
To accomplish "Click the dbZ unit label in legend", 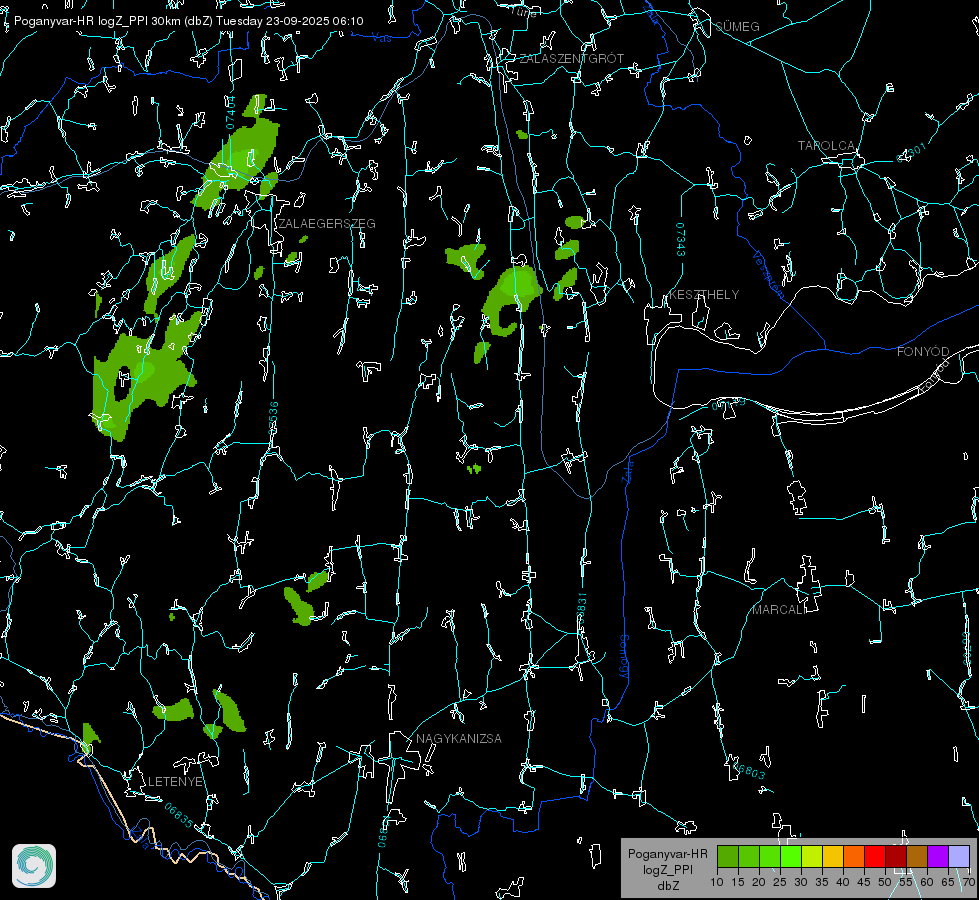I will 667,886.
